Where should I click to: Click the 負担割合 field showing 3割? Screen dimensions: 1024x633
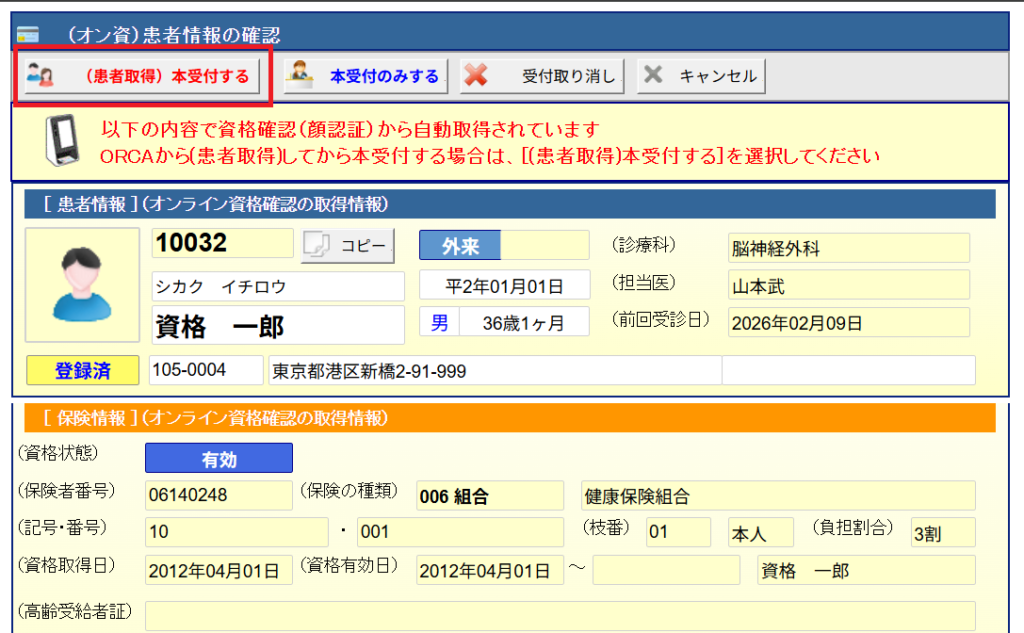[942, 533]
